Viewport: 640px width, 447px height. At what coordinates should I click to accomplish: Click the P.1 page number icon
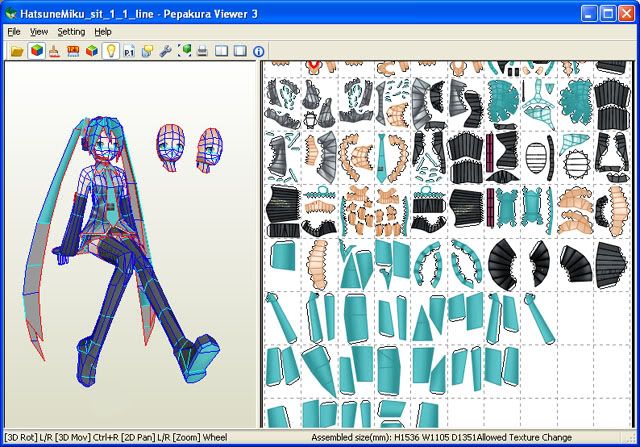[129, 51]
